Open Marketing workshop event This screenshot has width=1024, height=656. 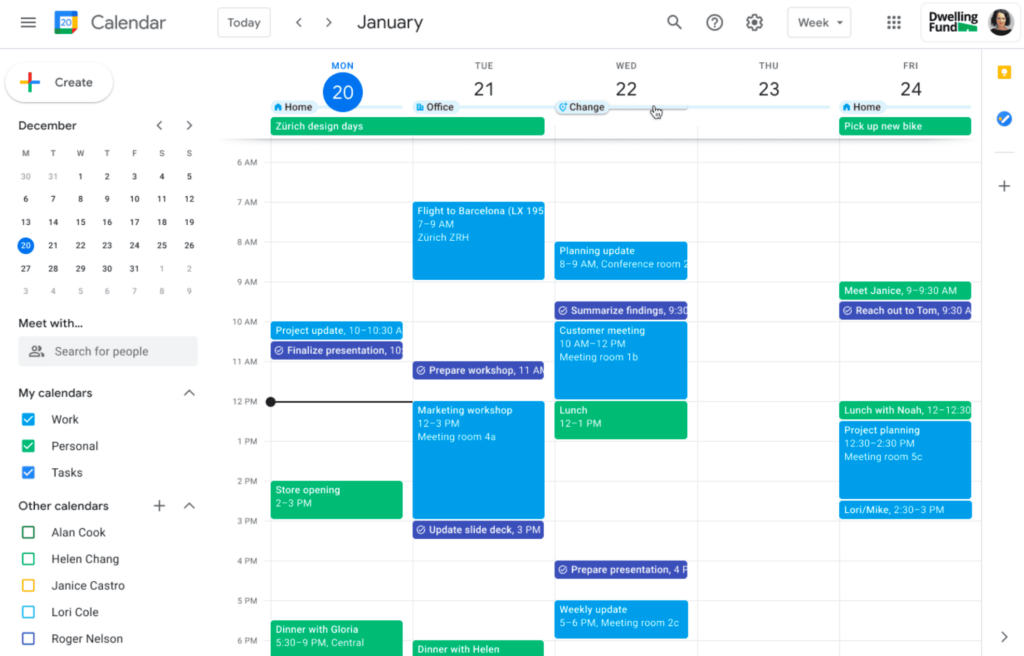478,460
